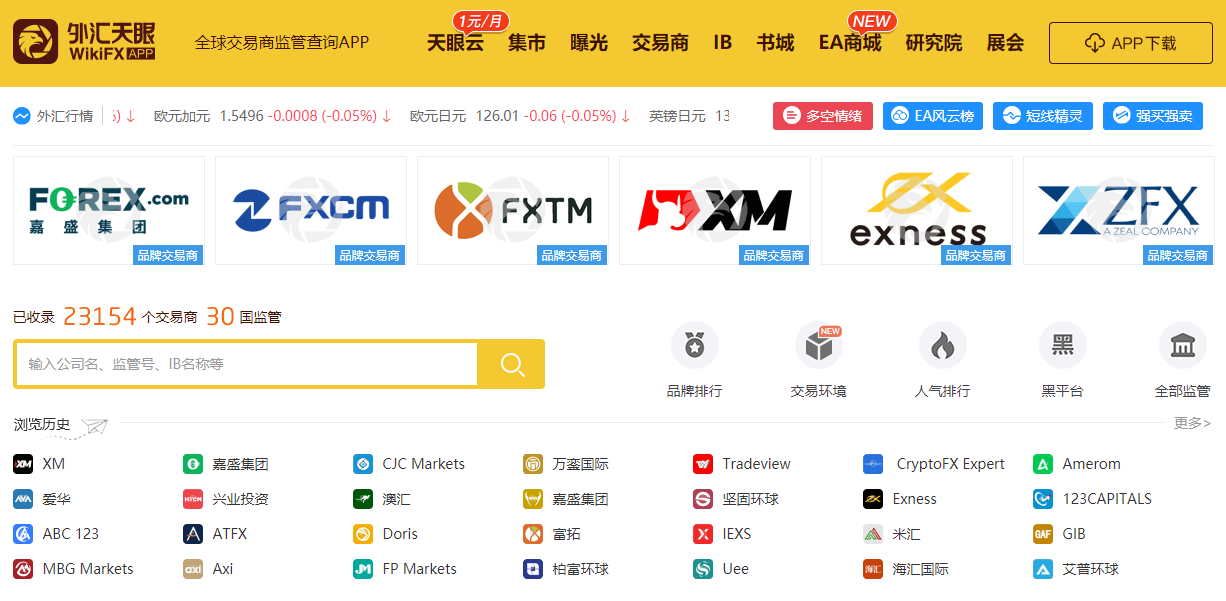Viewport: 1226px width, 601px height.
Task: Click the 万玺国际 broker icon
Action: tap(533, 464)
